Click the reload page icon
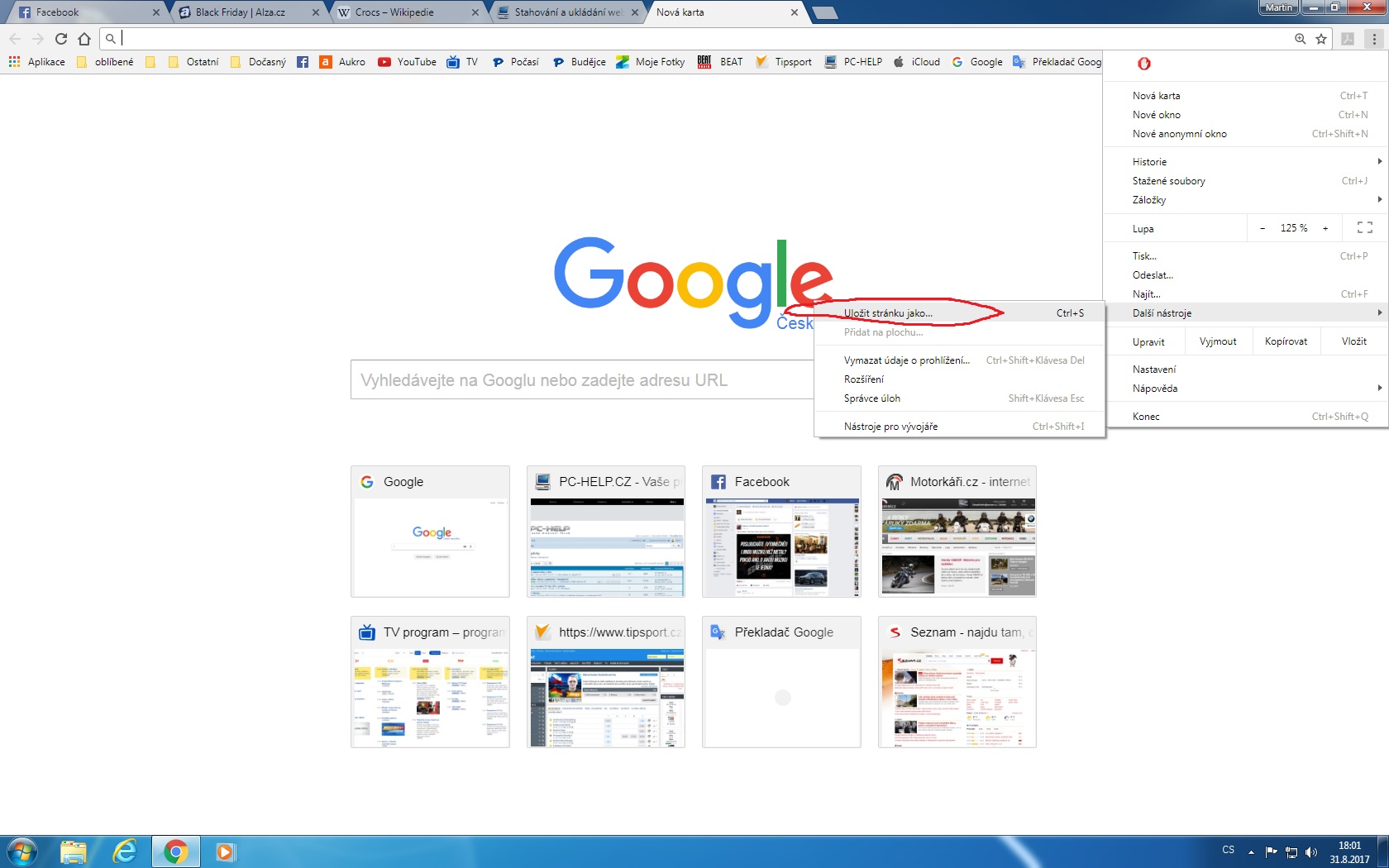Screen dimensions: 1389x868 (61, 39)
